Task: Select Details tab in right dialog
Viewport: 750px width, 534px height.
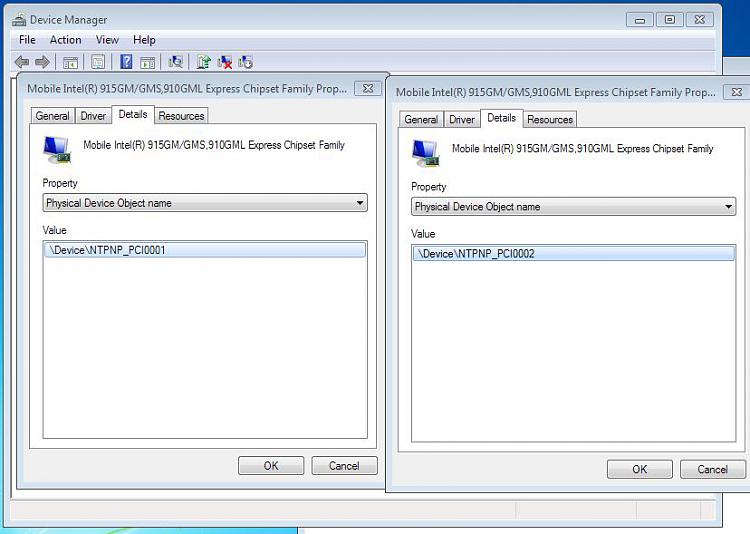Action: click(x=502, y=118)
